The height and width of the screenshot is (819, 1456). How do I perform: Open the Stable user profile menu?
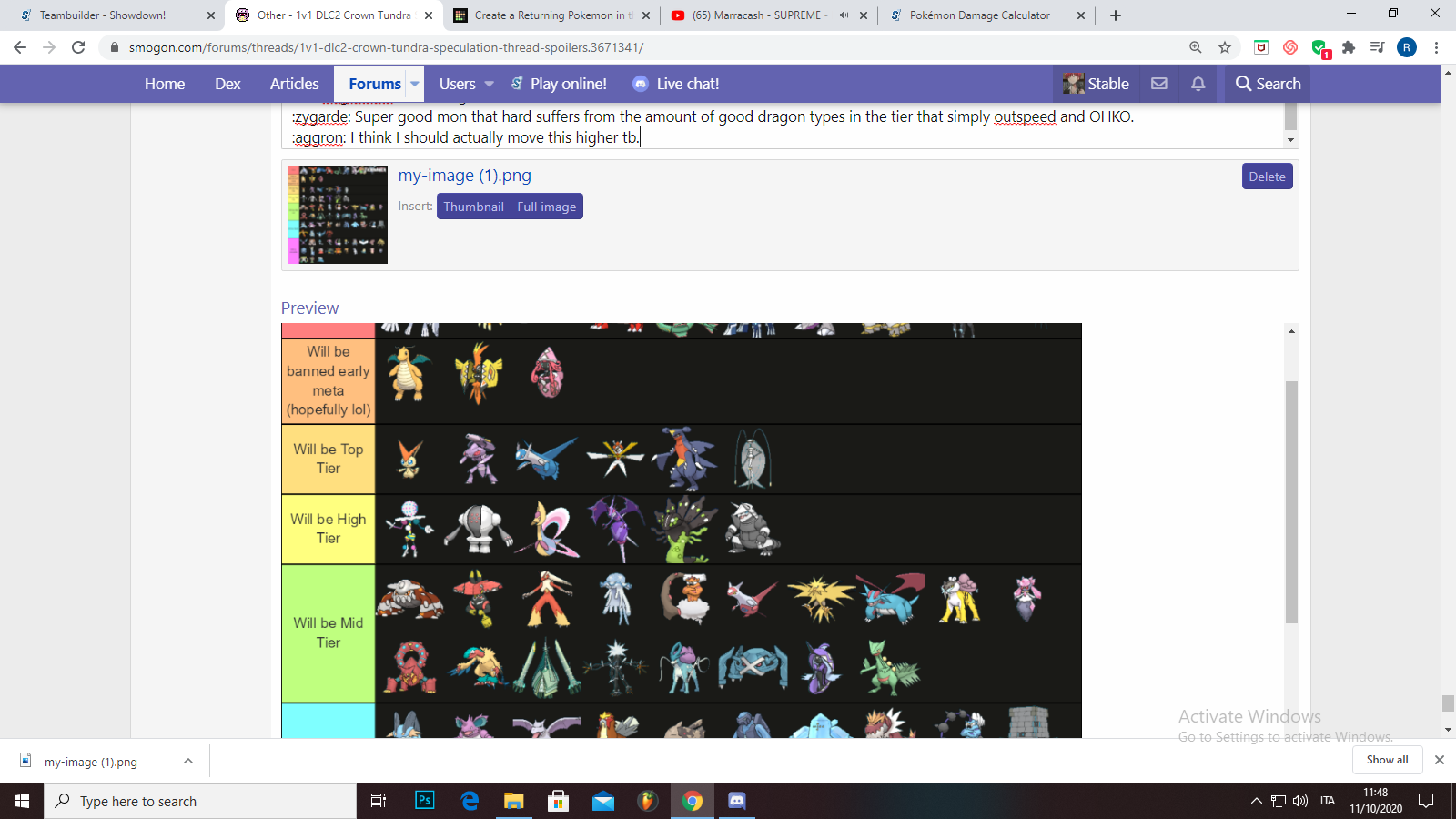(x=1097, y=84)
